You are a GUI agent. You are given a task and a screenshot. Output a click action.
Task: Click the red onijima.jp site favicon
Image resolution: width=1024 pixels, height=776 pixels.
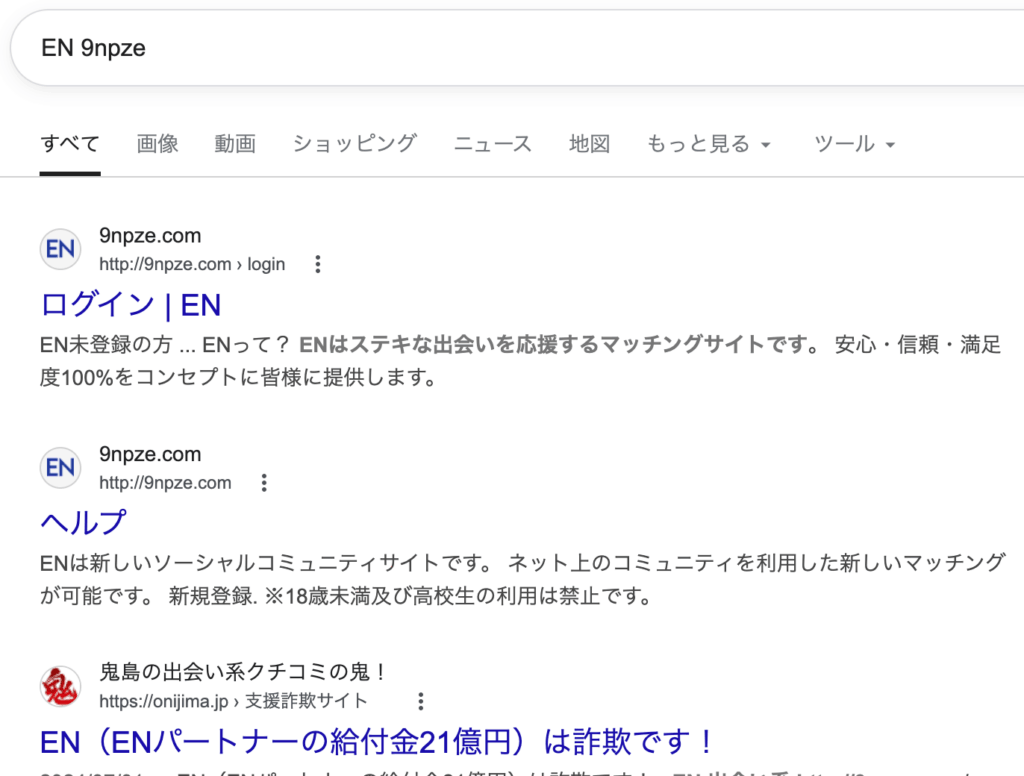point(60,686)
